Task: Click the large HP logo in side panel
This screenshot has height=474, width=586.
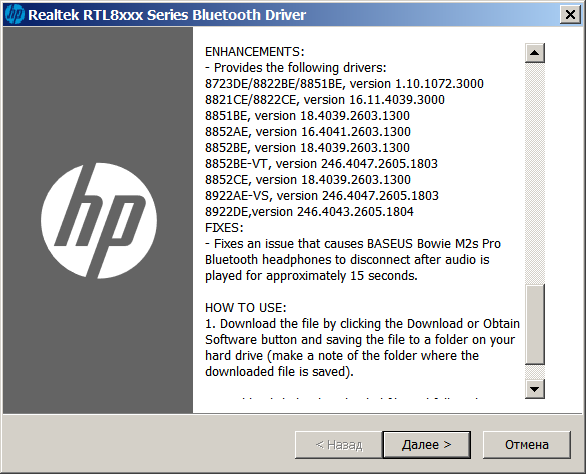Action: point(99,221)
